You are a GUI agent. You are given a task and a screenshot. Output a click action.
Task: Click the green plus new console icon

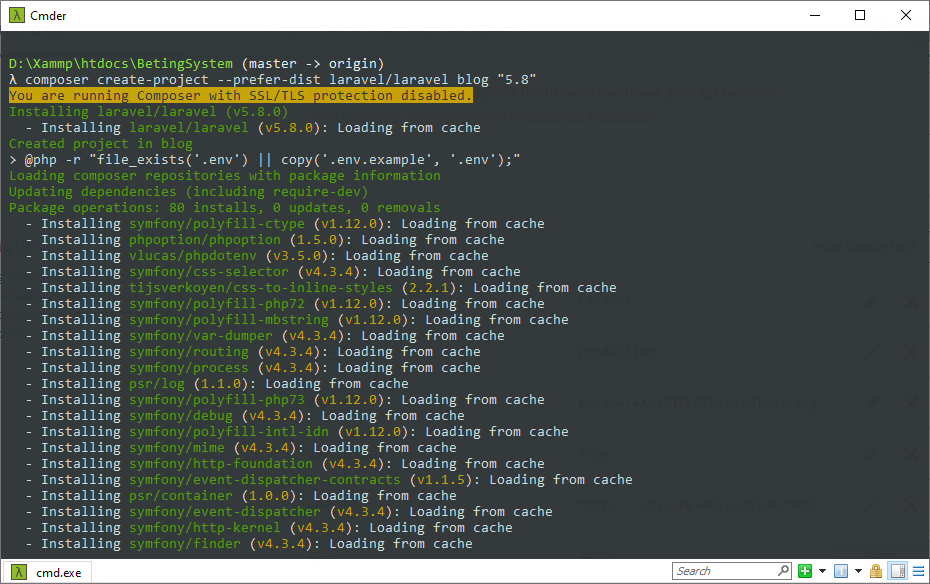tap(805, 571)
